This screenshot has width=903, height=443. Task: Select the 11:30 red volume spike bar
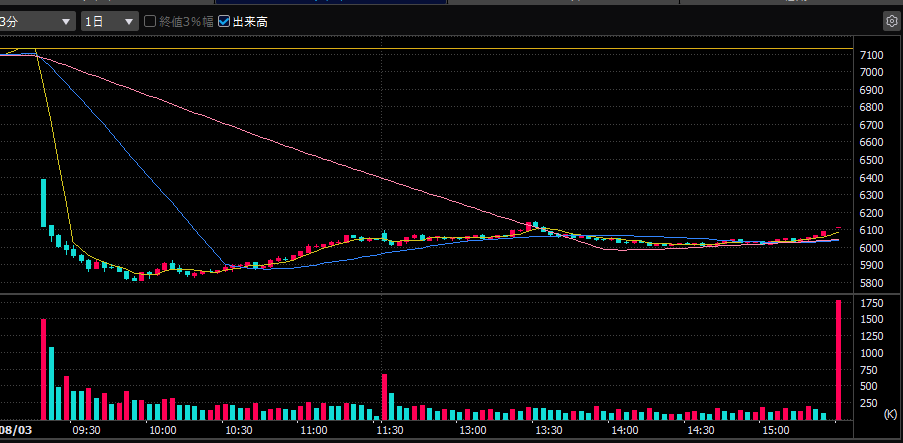[384, 397]
